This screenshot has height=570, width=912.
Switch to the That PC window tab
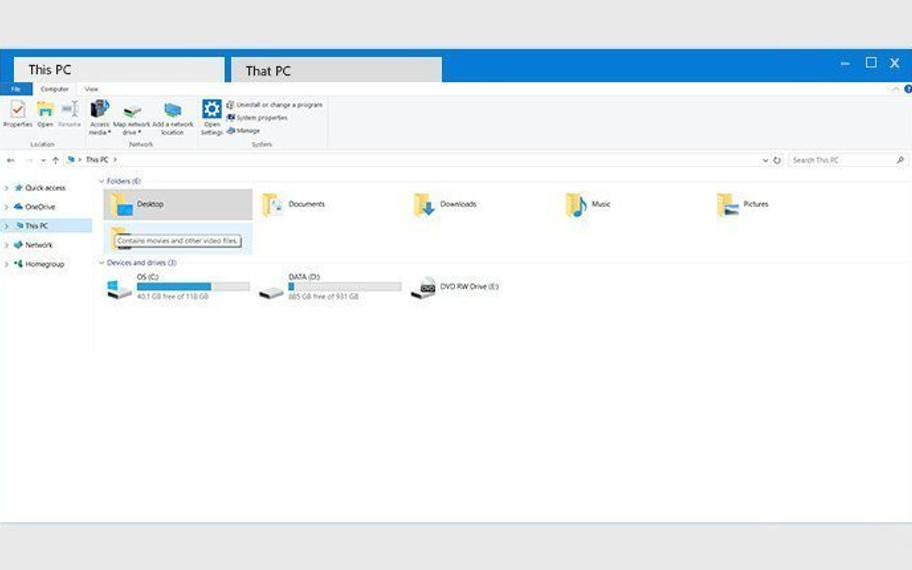coord(337,70)
